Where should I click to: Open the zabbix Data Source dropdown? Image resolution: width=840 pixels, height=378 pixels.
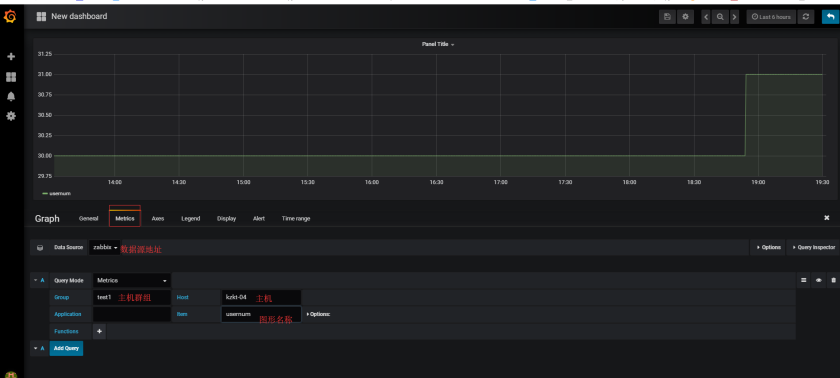point(105,247)
